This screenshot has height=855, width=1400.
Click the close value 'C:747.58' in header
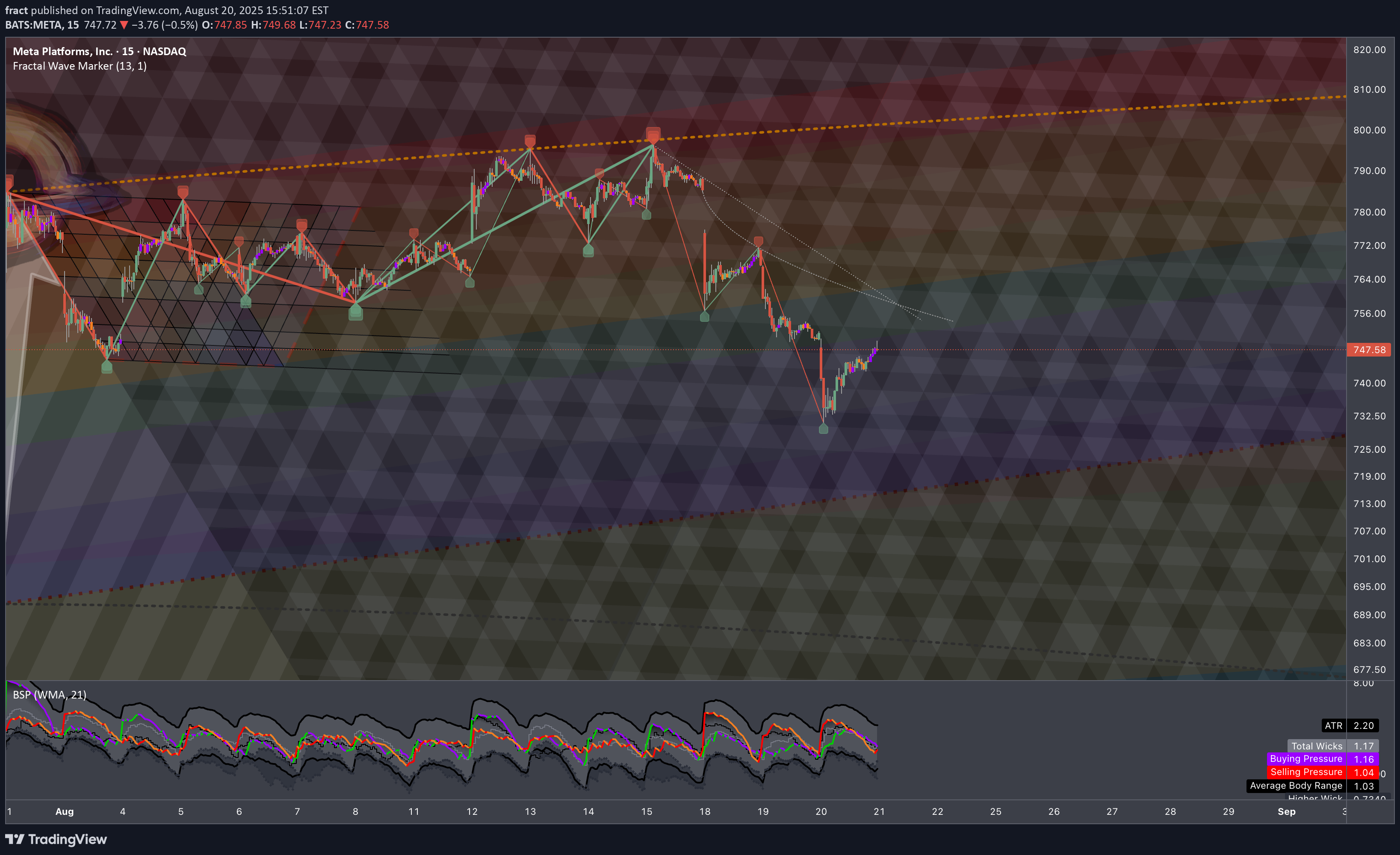(367, 25)
